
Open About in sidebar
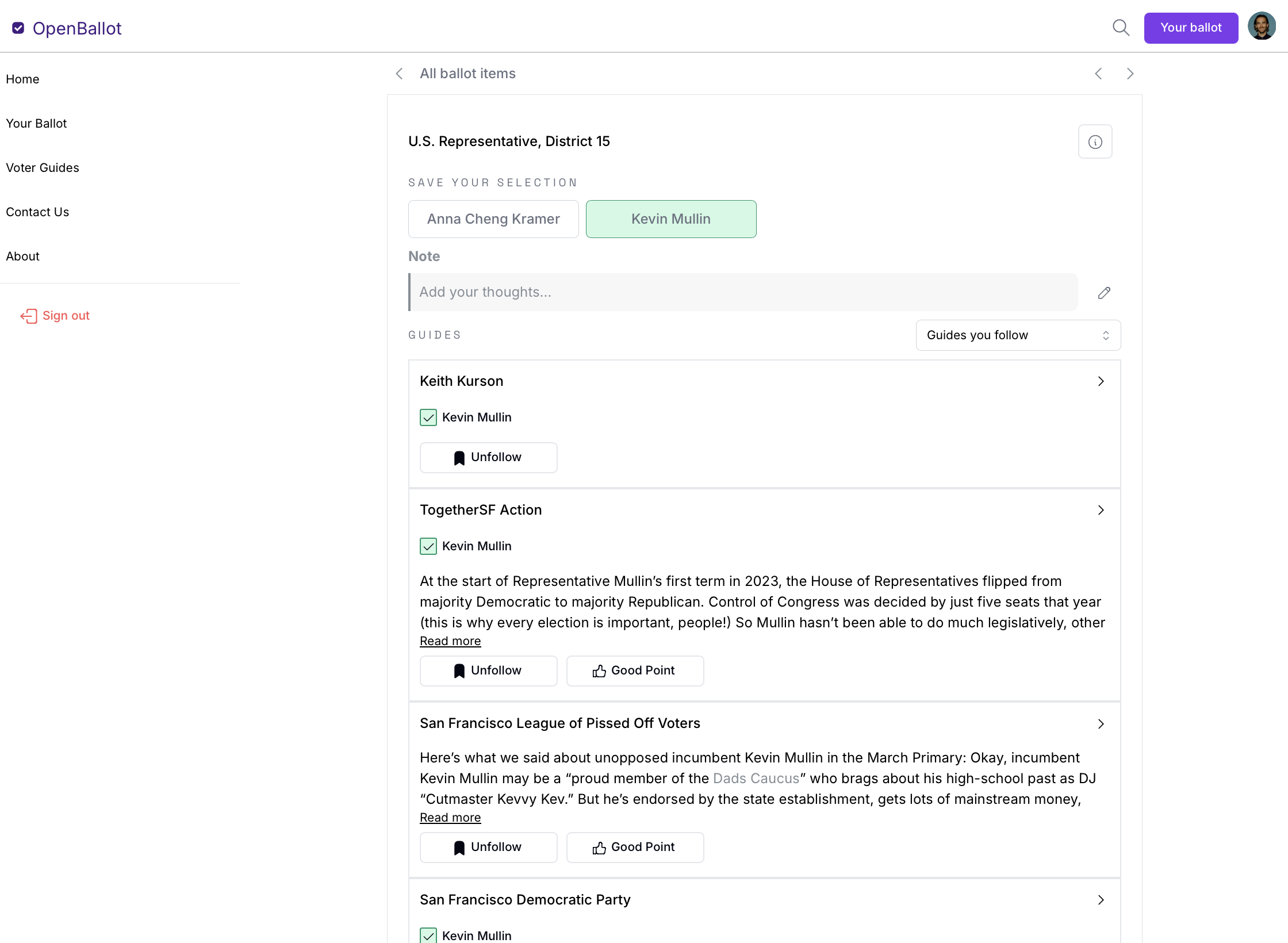coord(22,256)
